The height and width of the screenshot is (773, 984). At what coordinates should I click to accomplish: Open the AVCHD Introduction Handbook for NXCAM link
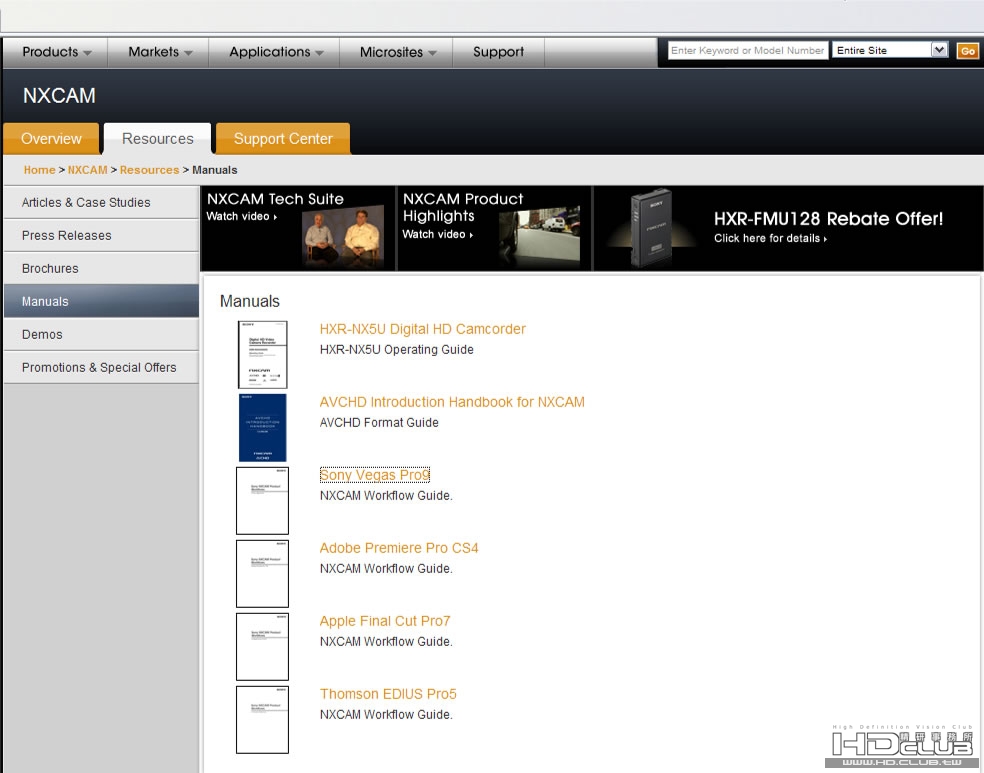click(x=452, y=402)
